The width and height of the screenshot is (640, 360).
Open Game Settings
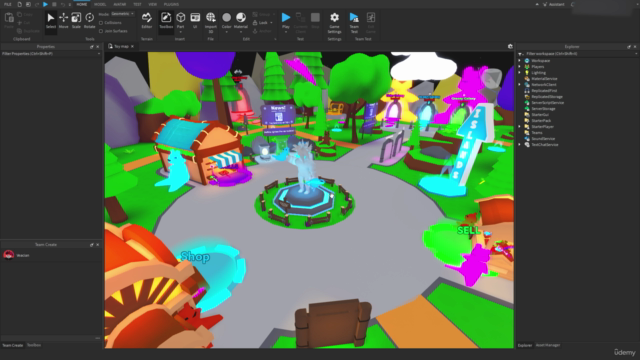pyautogui.click(x=334, y=22)
